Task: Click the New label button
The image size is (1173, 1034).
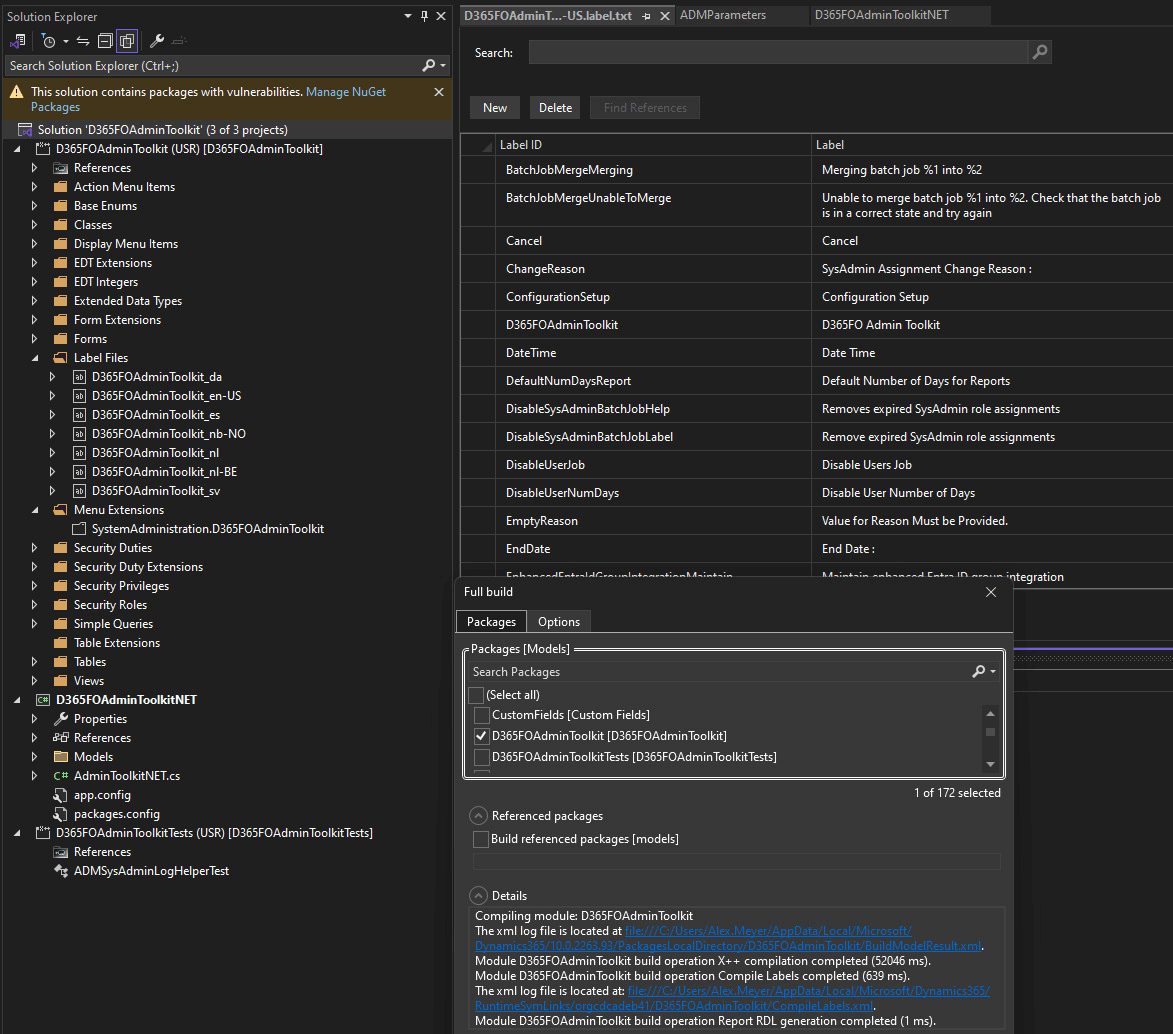Action: 494,108
